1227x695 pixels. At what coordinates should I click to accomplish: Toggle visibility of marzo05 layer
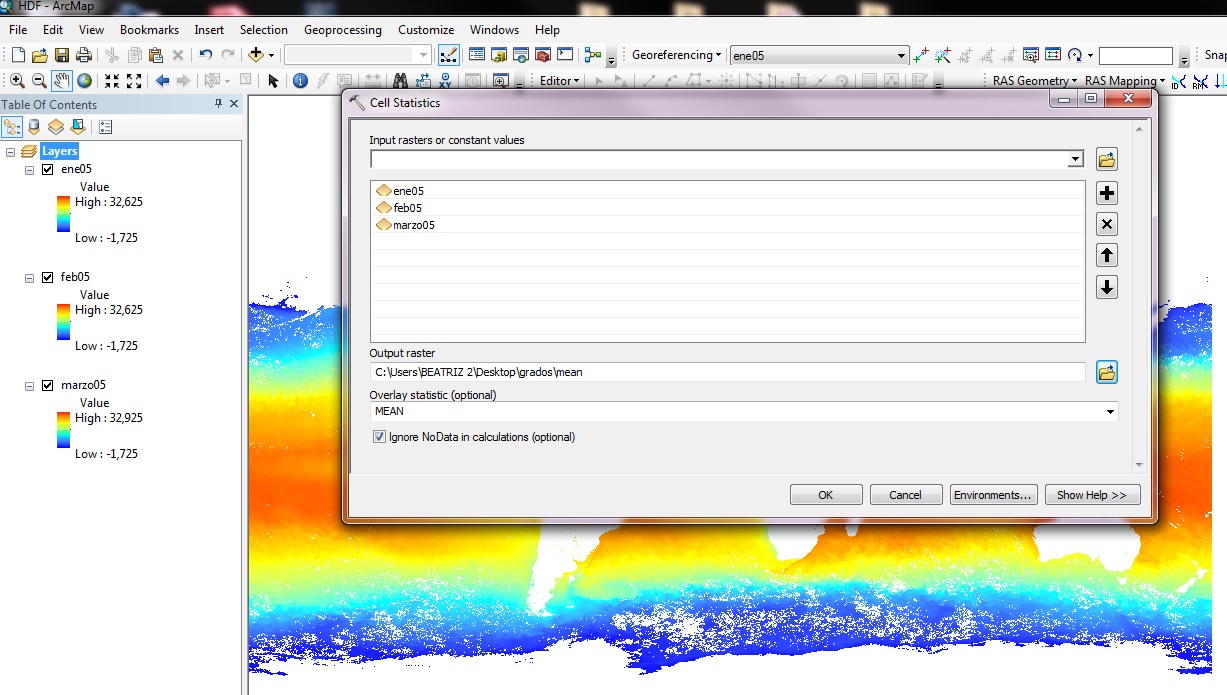47,385
